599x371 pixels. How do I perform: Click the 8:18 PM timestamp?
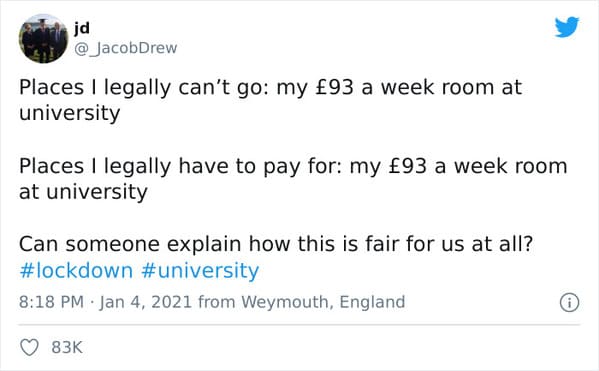tap(51, 302)
